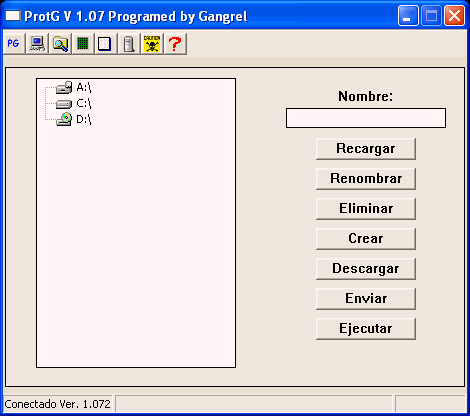The height and width of the screenshot is (416, 470).
Task: Open the computer info toolbar icon
Action: pos(37,43)
